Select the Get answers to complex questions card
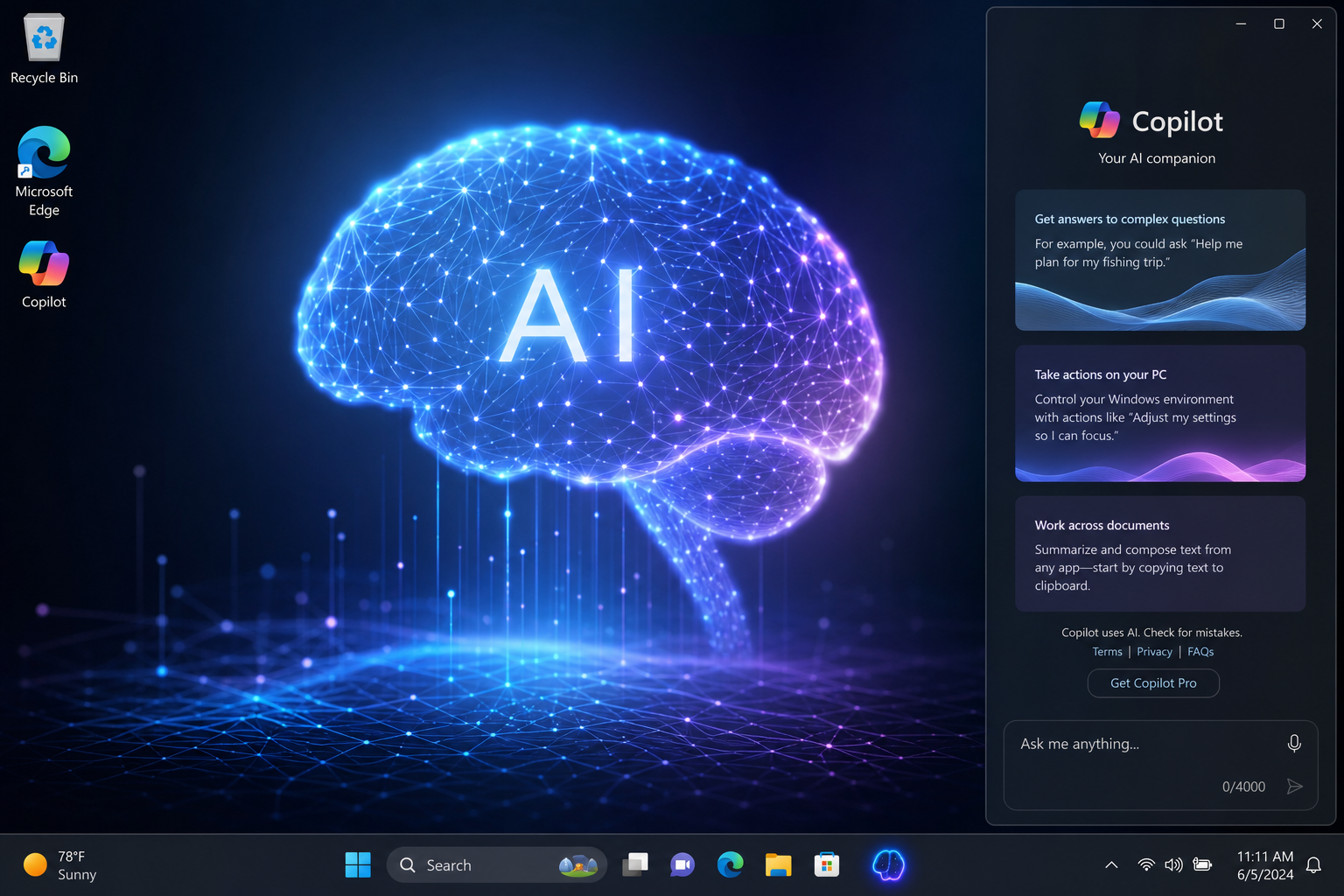The image size is (1344, 896). [x=1160, y=260]
